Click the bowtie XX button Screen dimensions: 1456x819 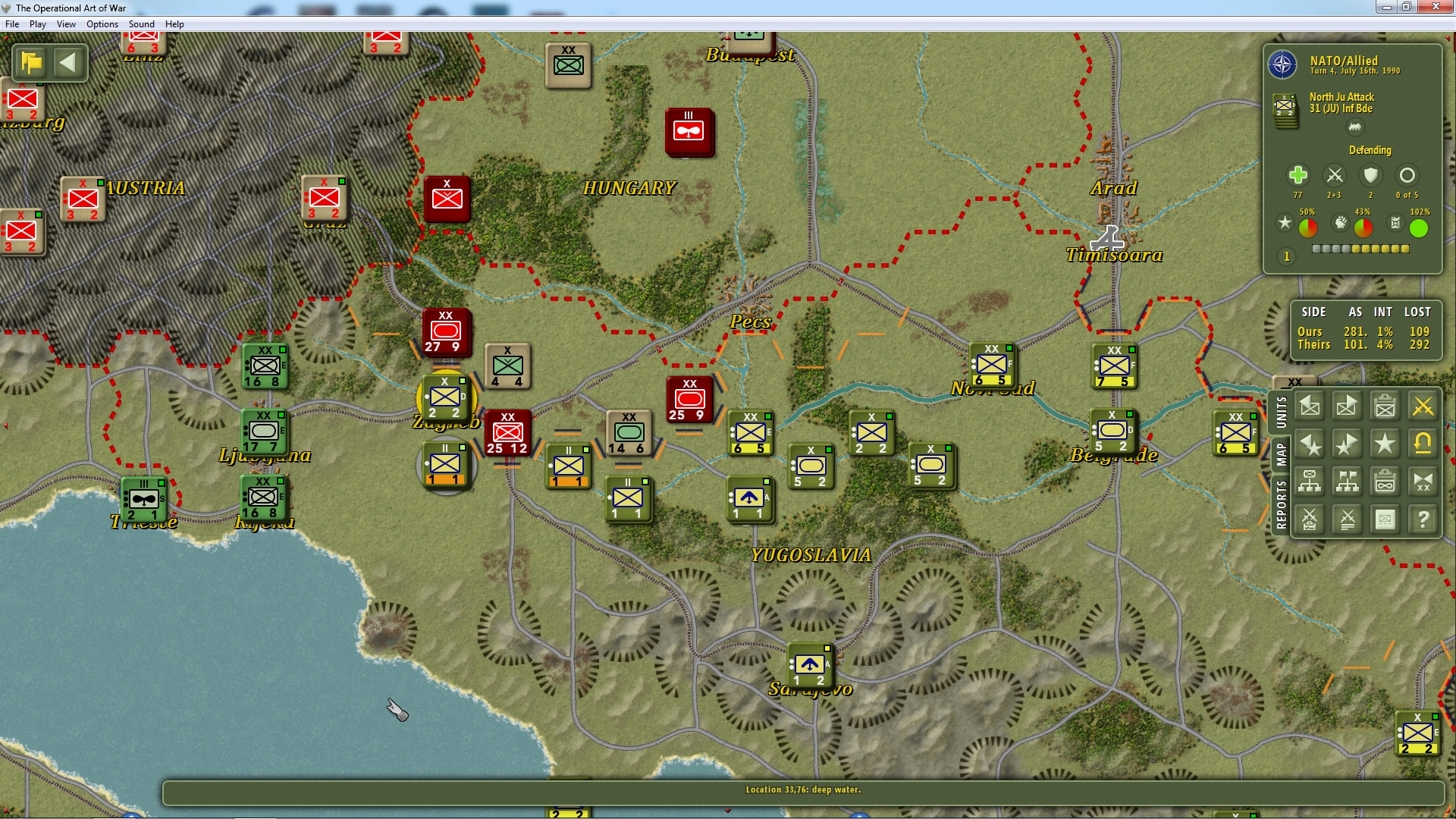point(1423,482)
